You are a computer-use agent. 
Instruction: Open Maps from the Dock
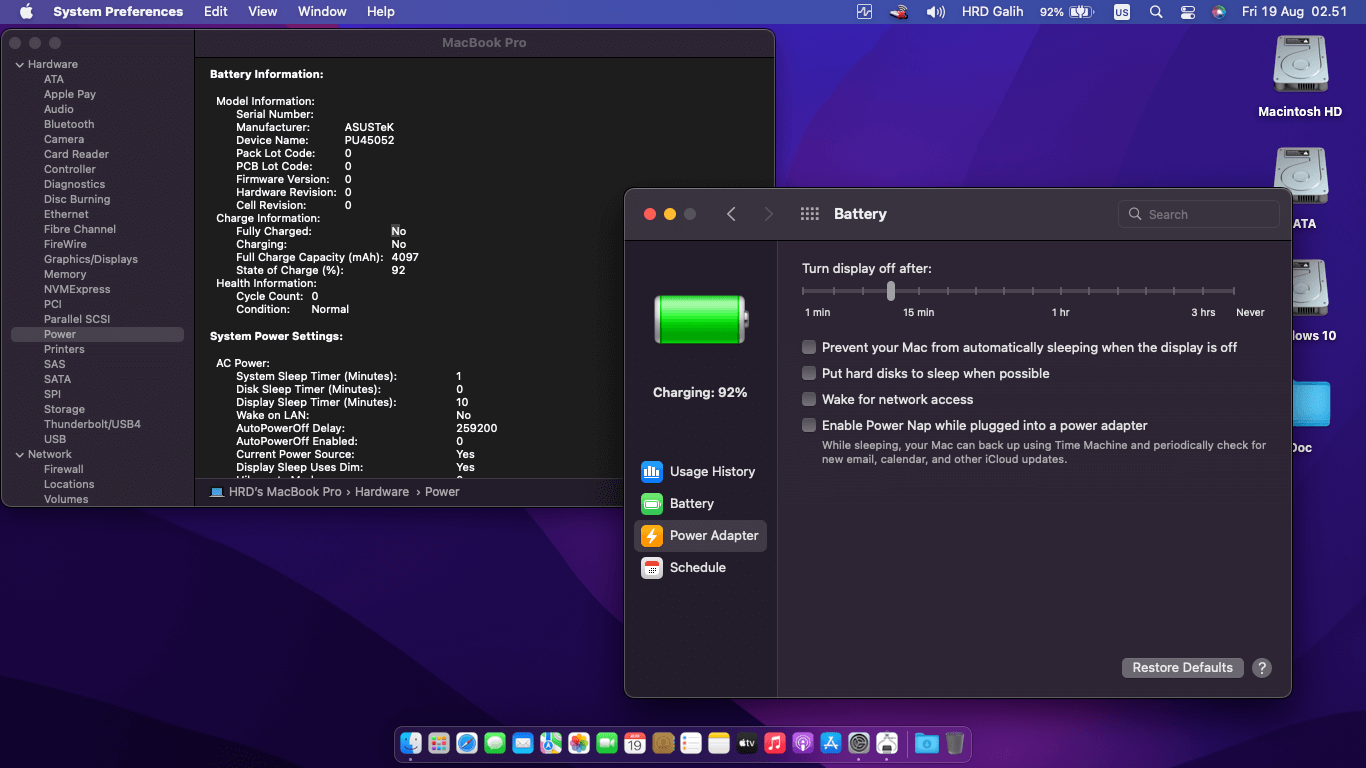(551, 743)
